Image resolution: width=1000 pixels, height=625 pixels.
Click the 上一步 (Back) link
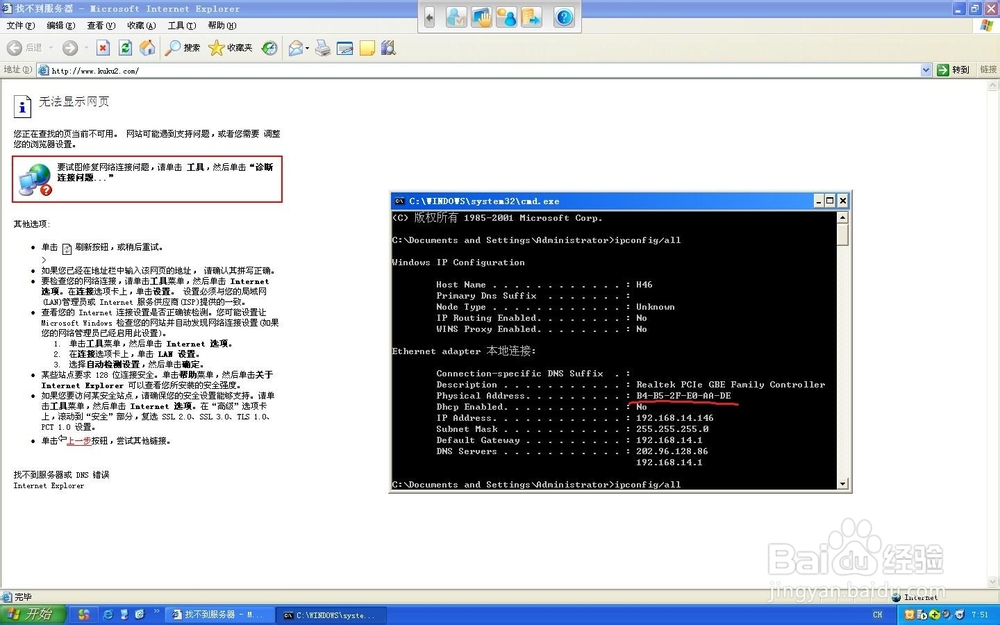coord(79,441)
